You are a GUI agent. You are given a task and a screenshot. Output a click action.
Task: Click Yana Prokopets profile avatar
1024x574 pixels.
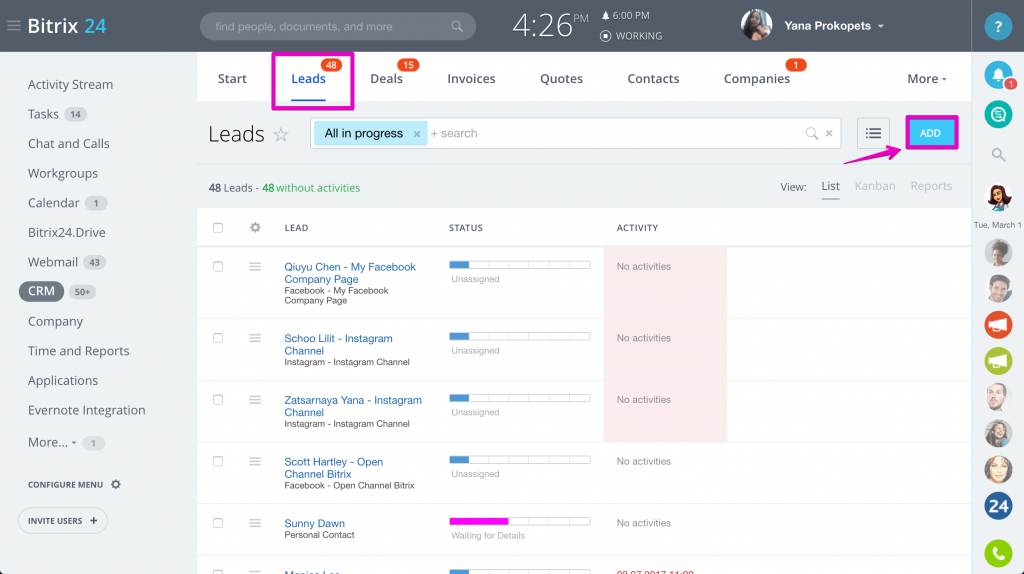click(x=756, y=25)
